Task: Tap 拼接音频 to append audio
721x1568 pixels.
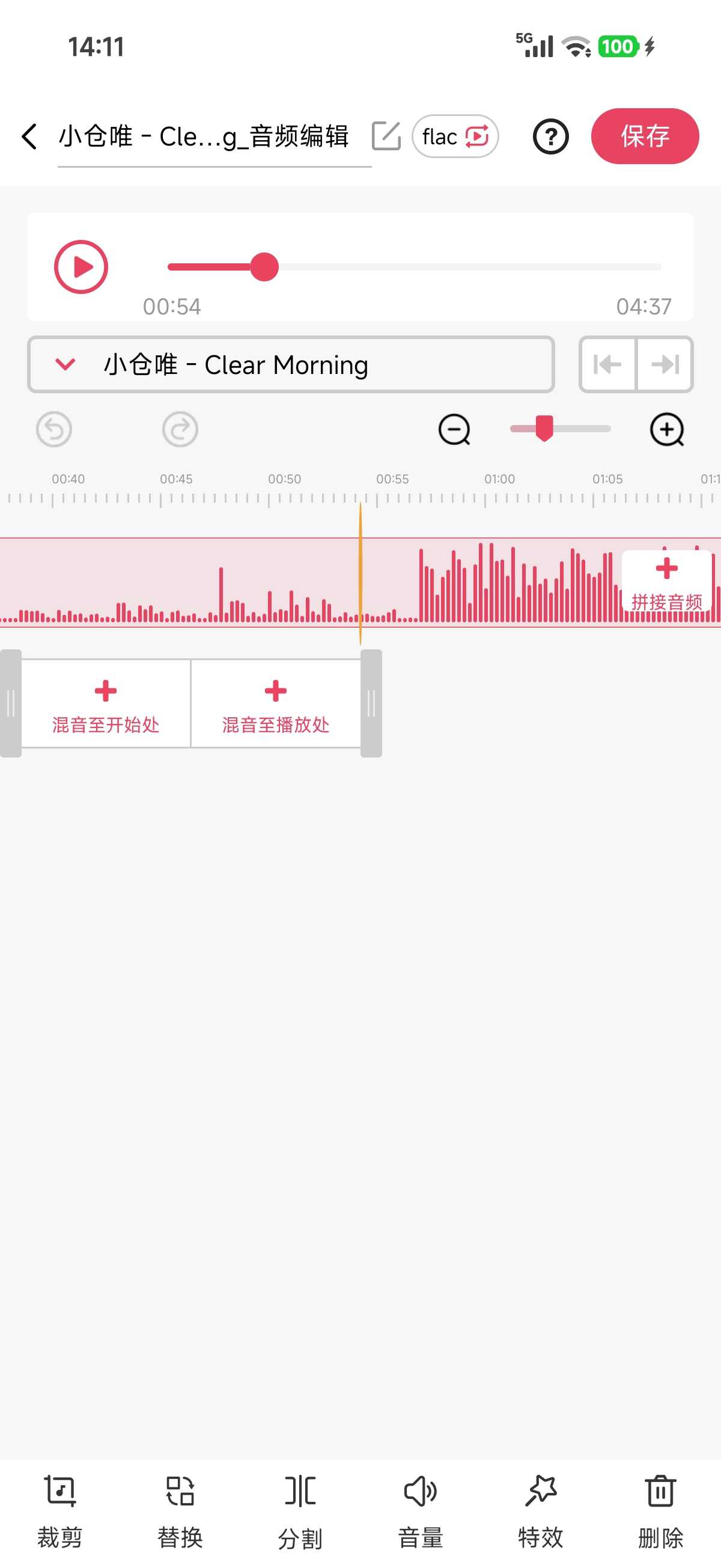Action: coord(666,581)
